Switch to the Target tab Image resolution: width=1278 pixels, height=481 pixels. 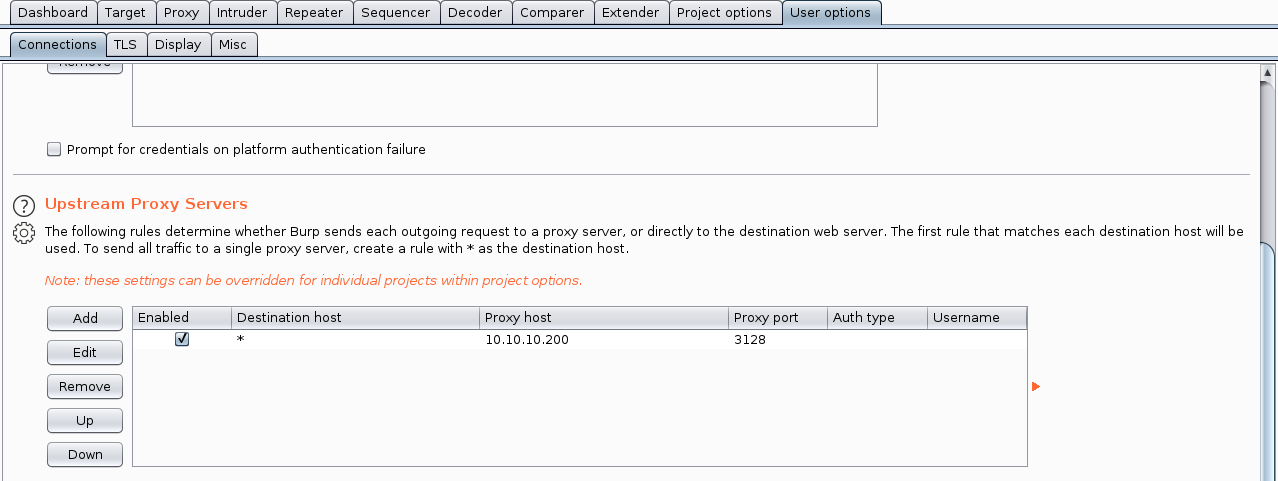(x=125, y=13)
